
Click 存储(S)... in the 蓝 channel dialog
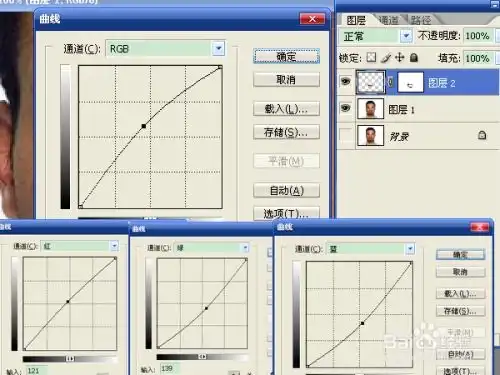(460, 311)
